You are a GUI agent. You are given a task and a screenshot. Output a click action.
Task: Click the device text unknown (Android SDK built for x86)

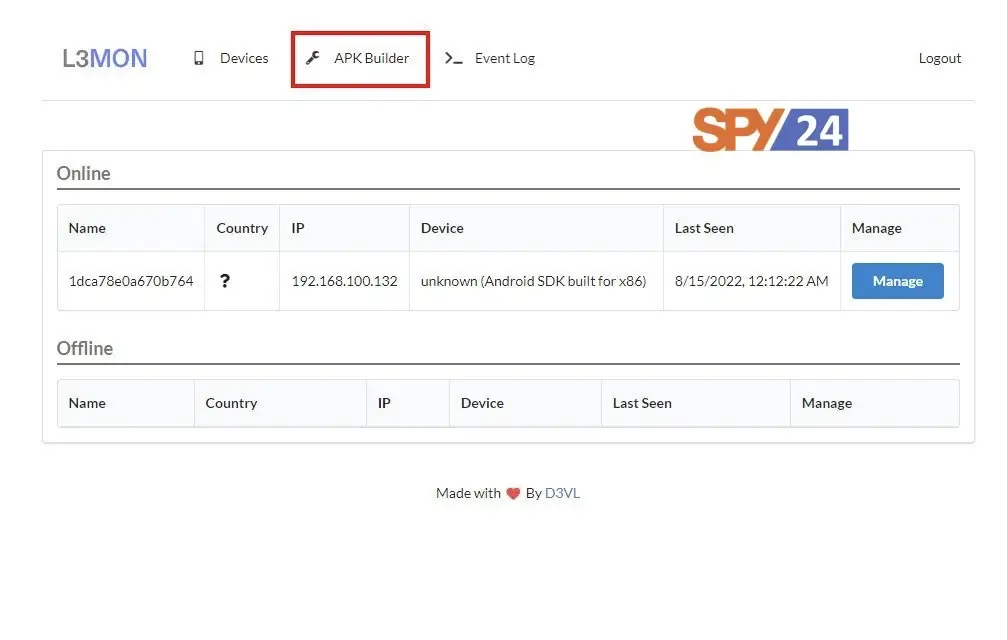pyautogui.click(x=533, y=281)
